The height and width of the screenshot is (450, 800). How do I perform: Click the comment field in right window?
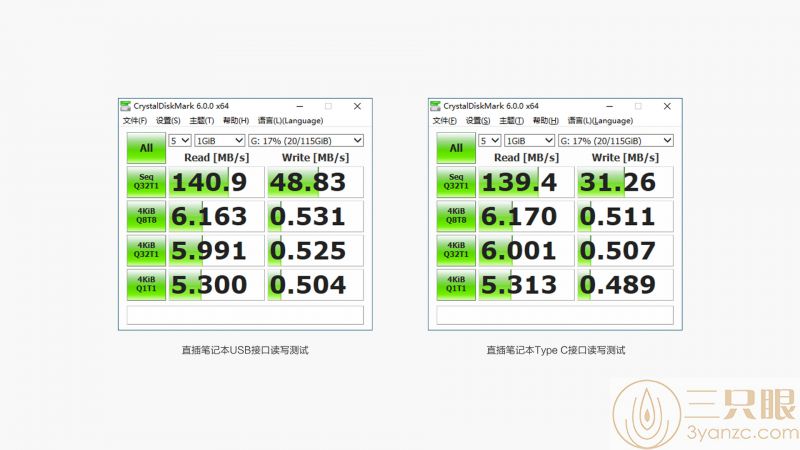tap(555, 315)
